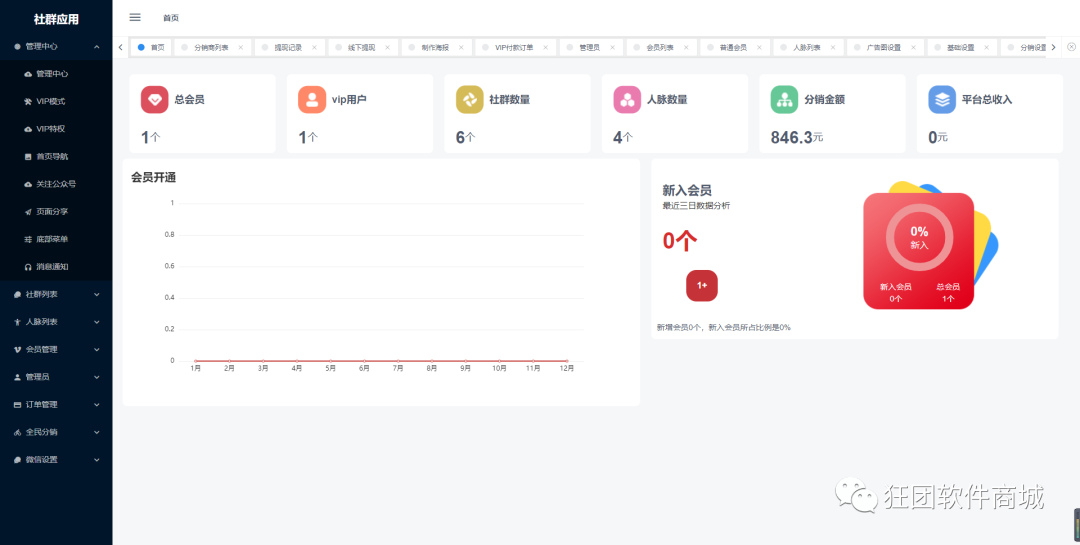Switch to the 首页 tab
Viewport: 1080px width, 545px height.
[x=151, y=48]
